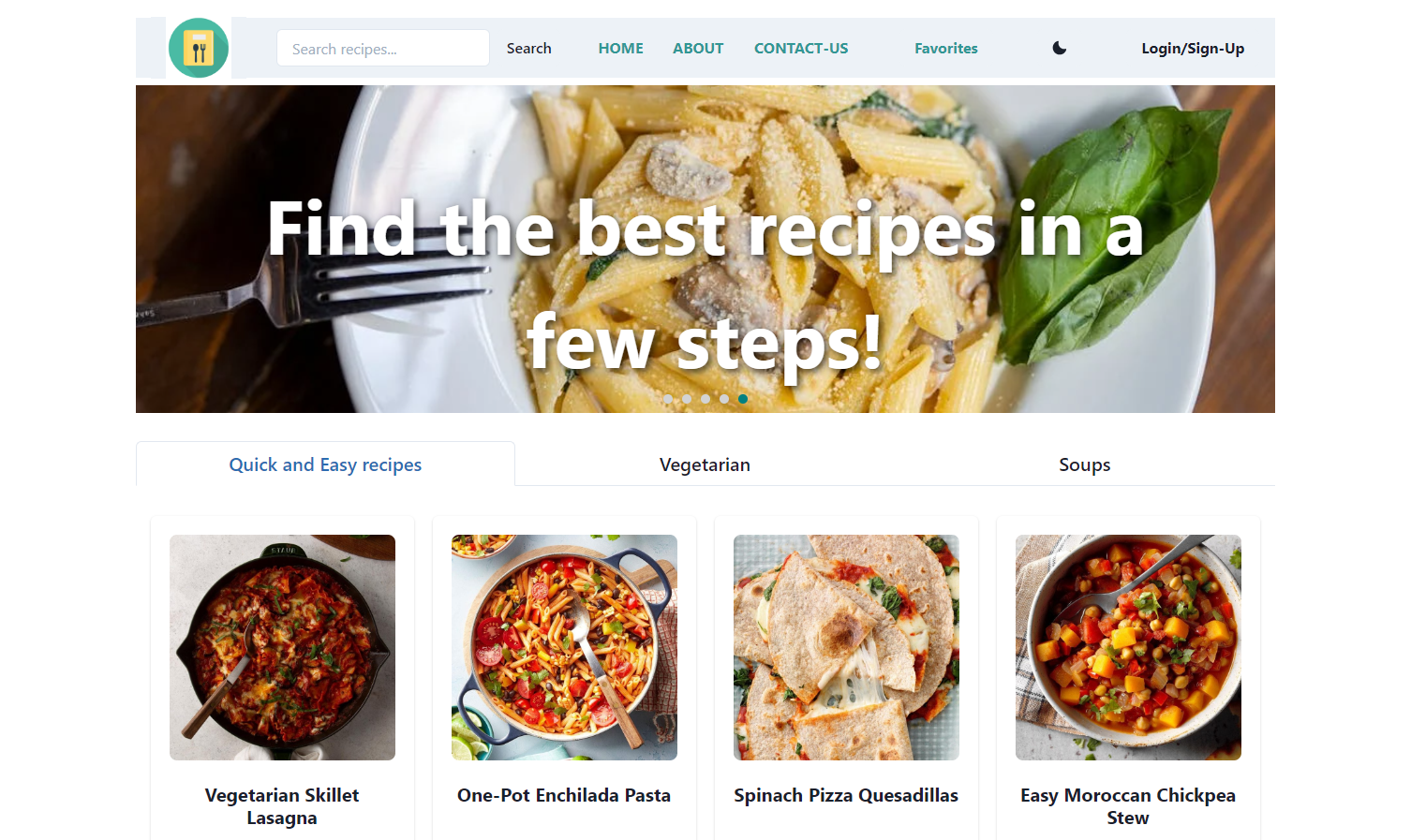Click the One-Pot Enchilada Pasta title

564,795
